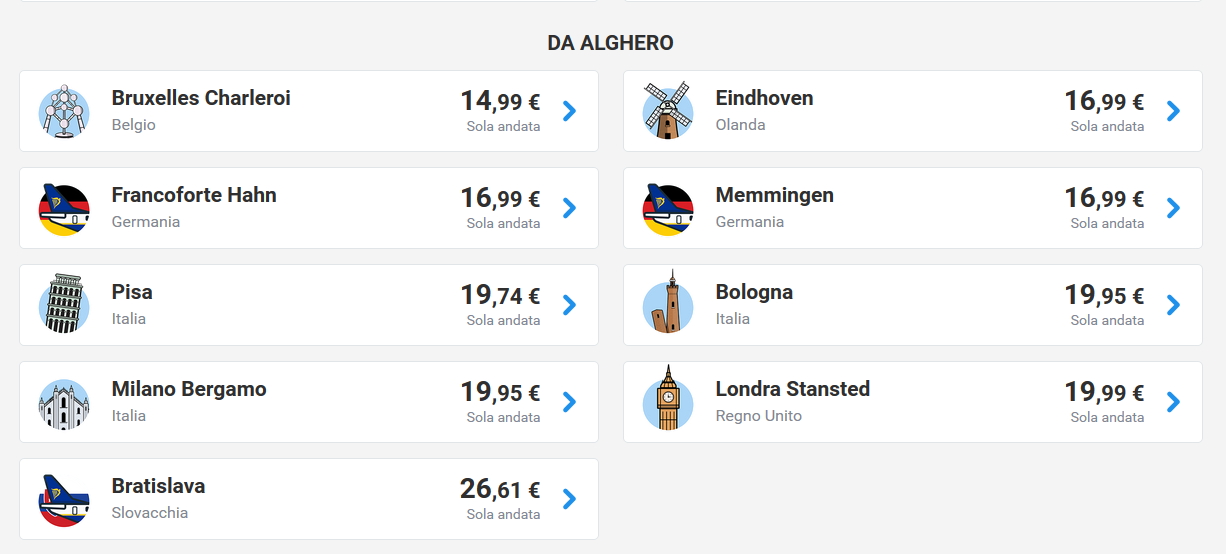
Task: Click the Big Ben icon for Londra Stansted
Action: (668, 399)
